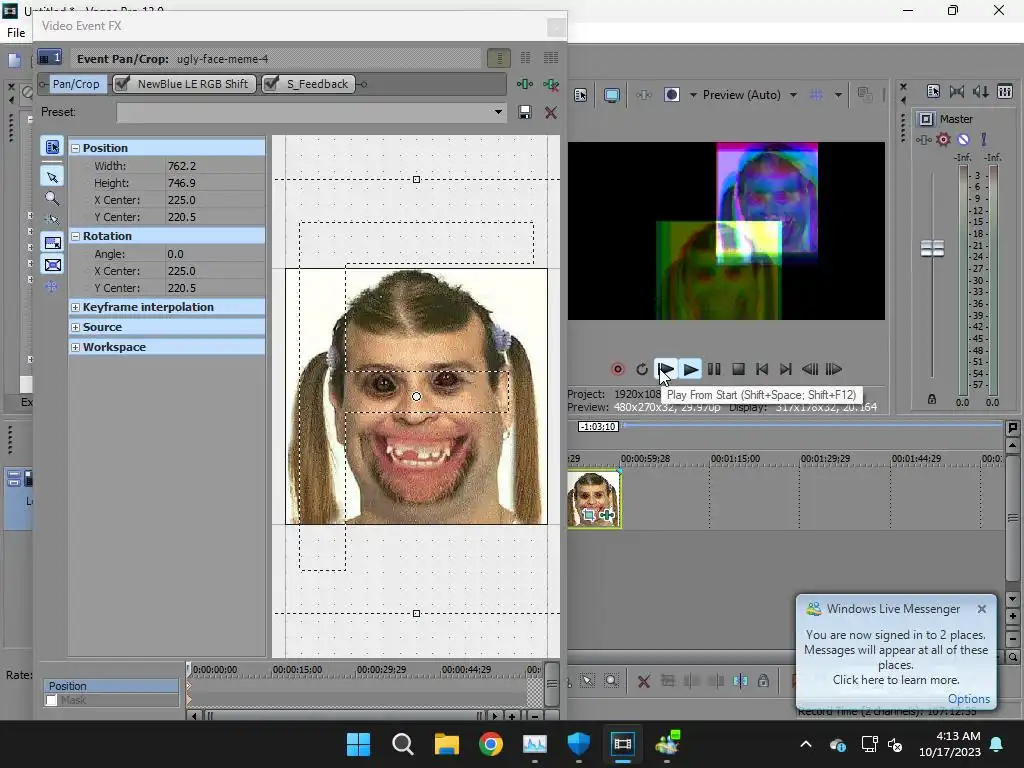
Task: Click the Save Preset floppy disk icon
Action: (x=525, y=112)
